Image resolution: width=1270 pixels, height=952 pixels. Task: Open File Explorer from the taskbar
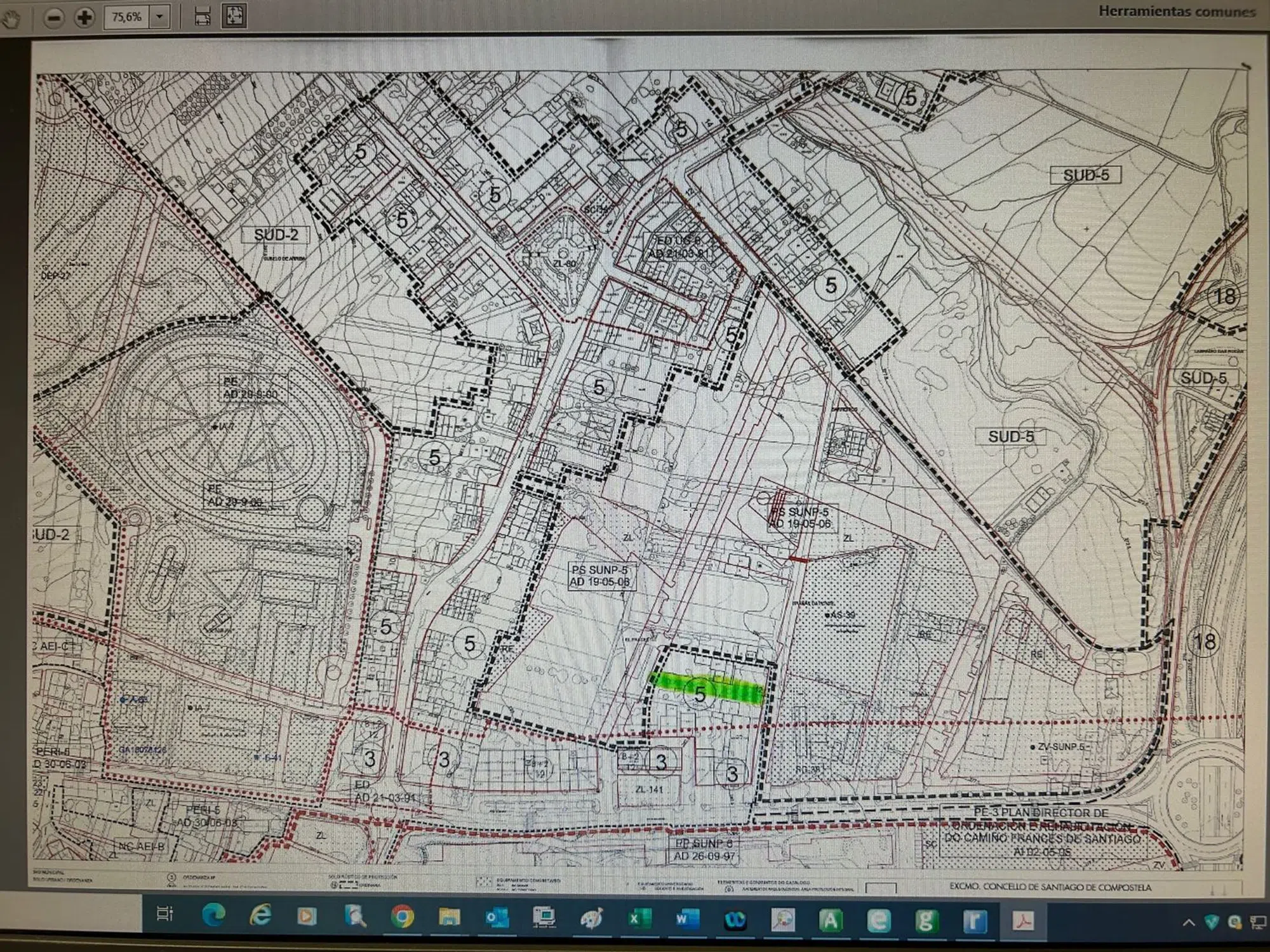(x=449, y=916)
